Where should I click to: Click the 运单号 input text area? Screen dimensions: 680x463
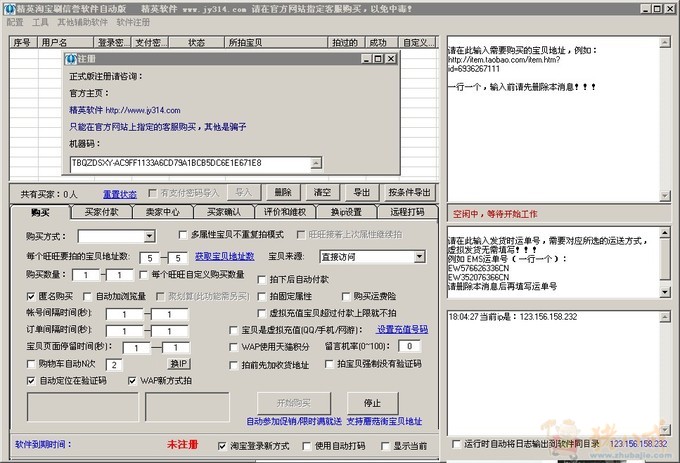pyautogui.click(x=553, y=263)
